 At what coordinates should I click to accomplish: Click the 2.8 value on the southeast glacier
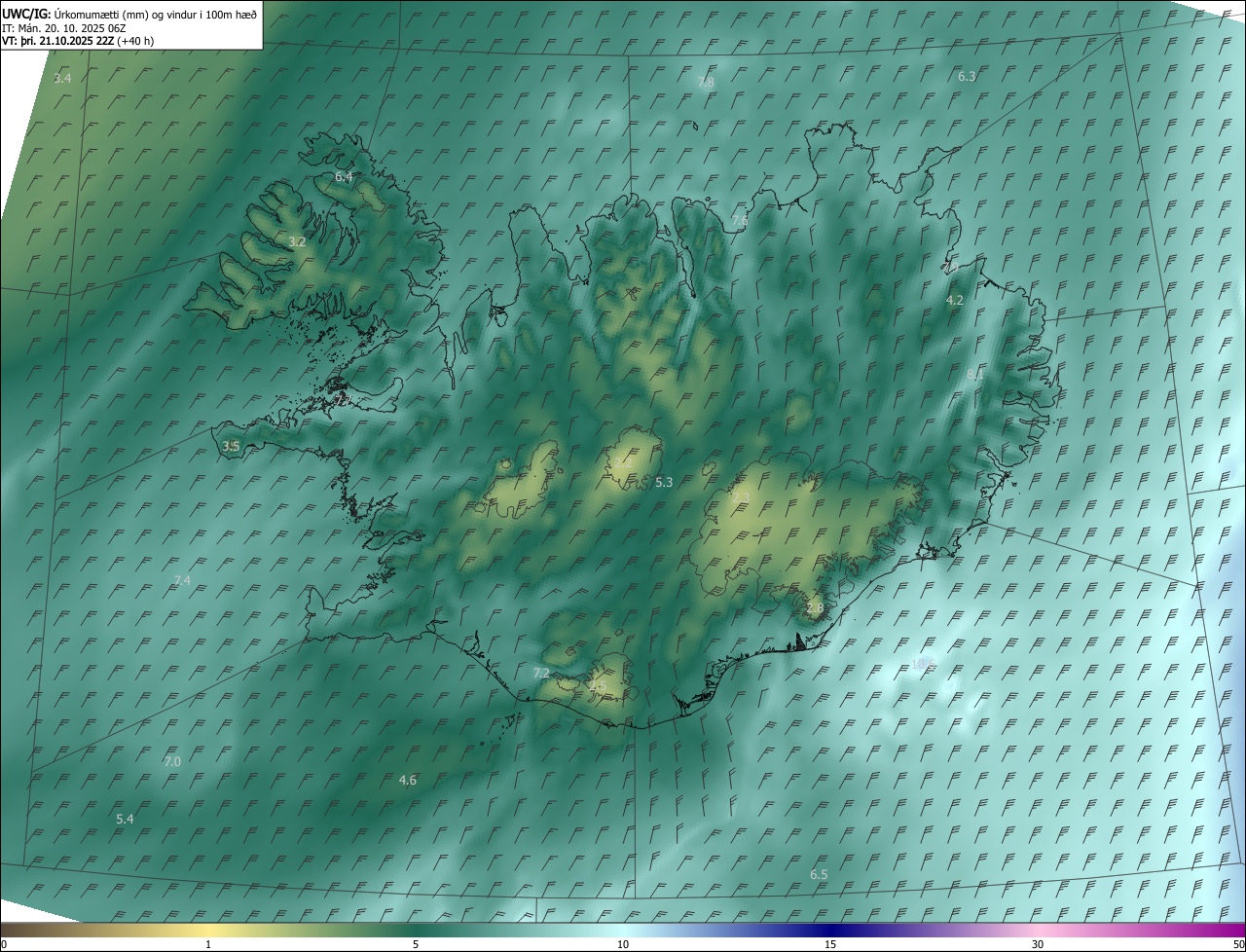[x=815, y=608]
